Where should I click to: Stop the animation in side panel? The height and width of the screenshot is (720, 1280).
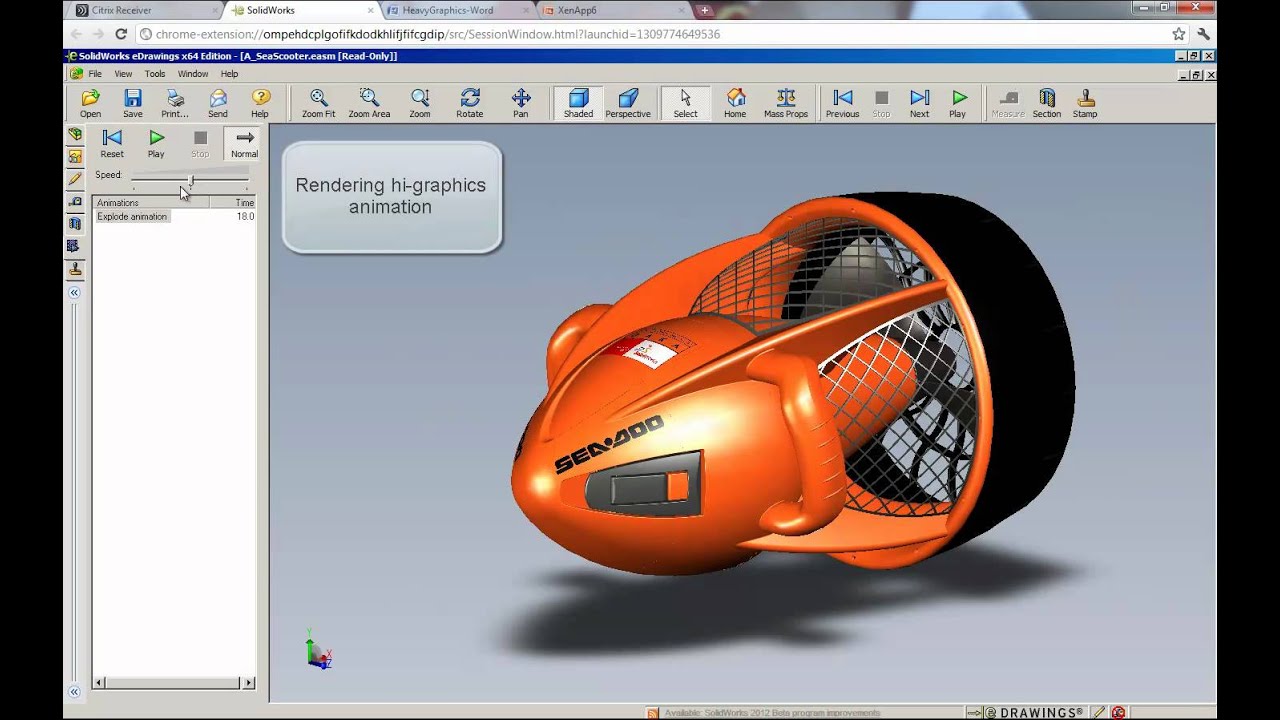pos(200,143)
